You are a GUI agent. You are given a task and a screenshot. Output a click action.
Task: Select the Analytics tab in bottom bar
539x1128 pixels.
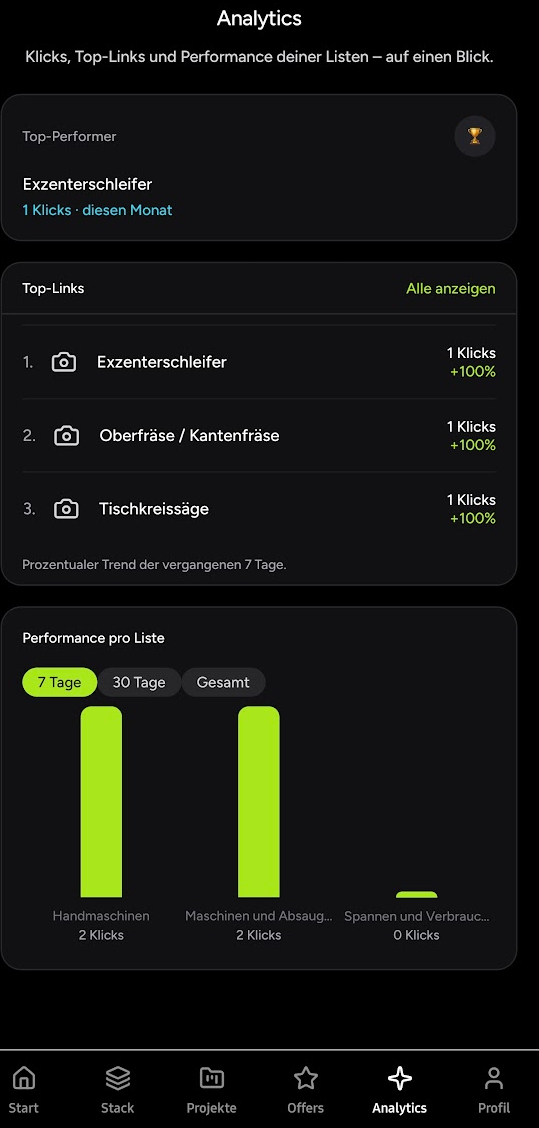399,1090
